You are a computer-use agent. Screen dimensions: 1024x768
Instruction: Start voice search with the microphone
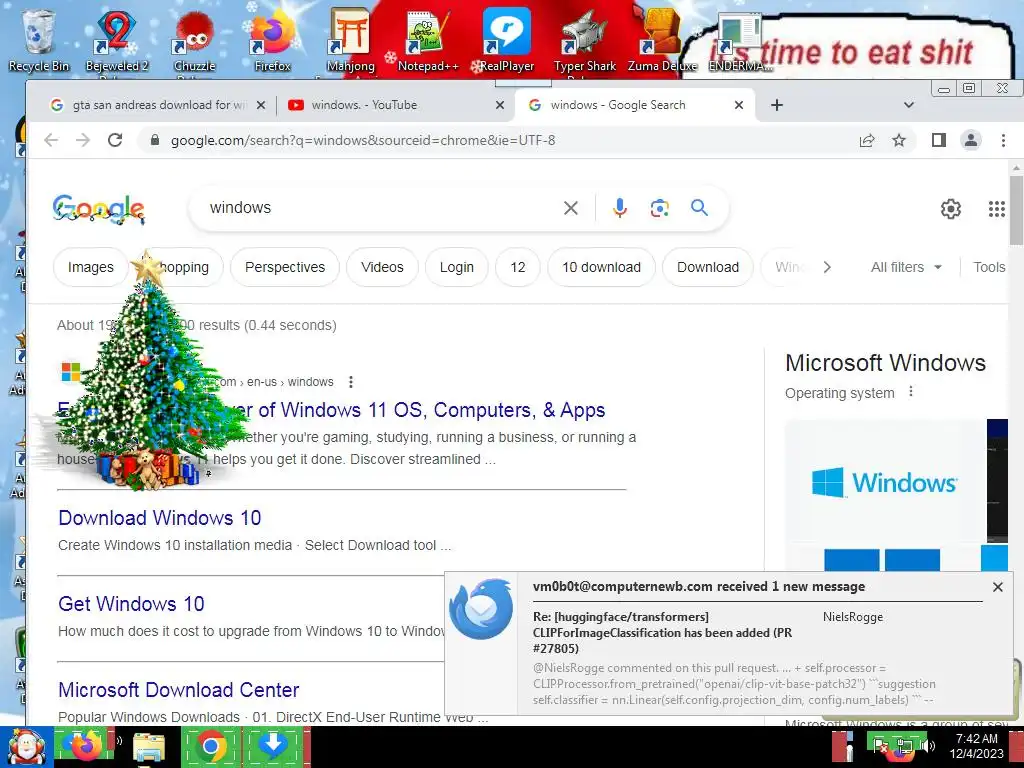(620, 208)
